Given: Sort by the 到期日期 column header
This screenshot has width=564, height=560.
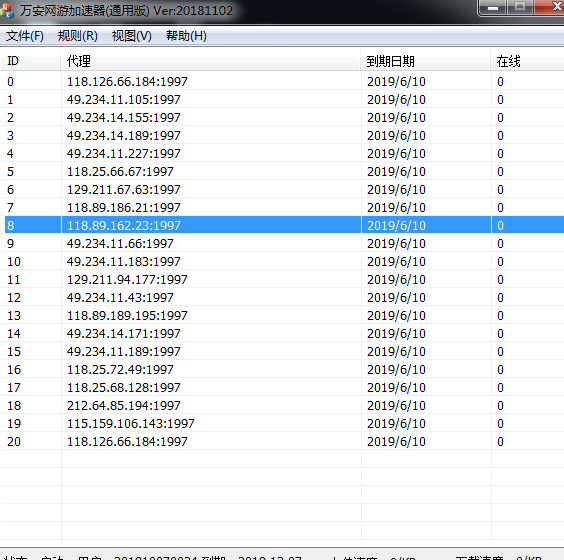Looking at the screenshot, I should (426, 61).
